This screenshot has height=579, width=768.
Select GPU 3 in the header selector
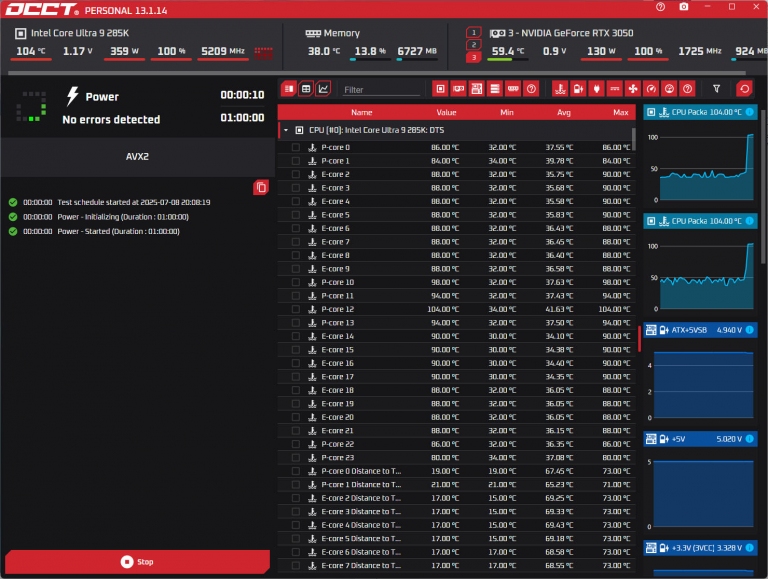(474, 57)
